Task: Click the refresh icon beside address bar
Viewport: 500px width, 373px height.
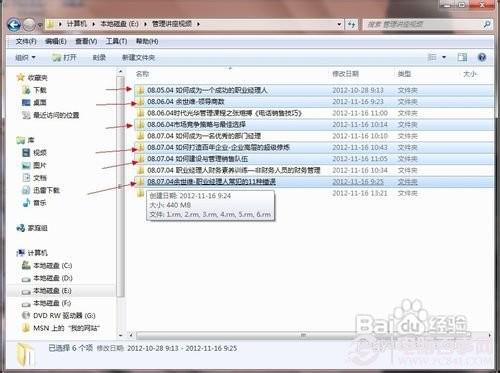Action: (x=351, y=24)
